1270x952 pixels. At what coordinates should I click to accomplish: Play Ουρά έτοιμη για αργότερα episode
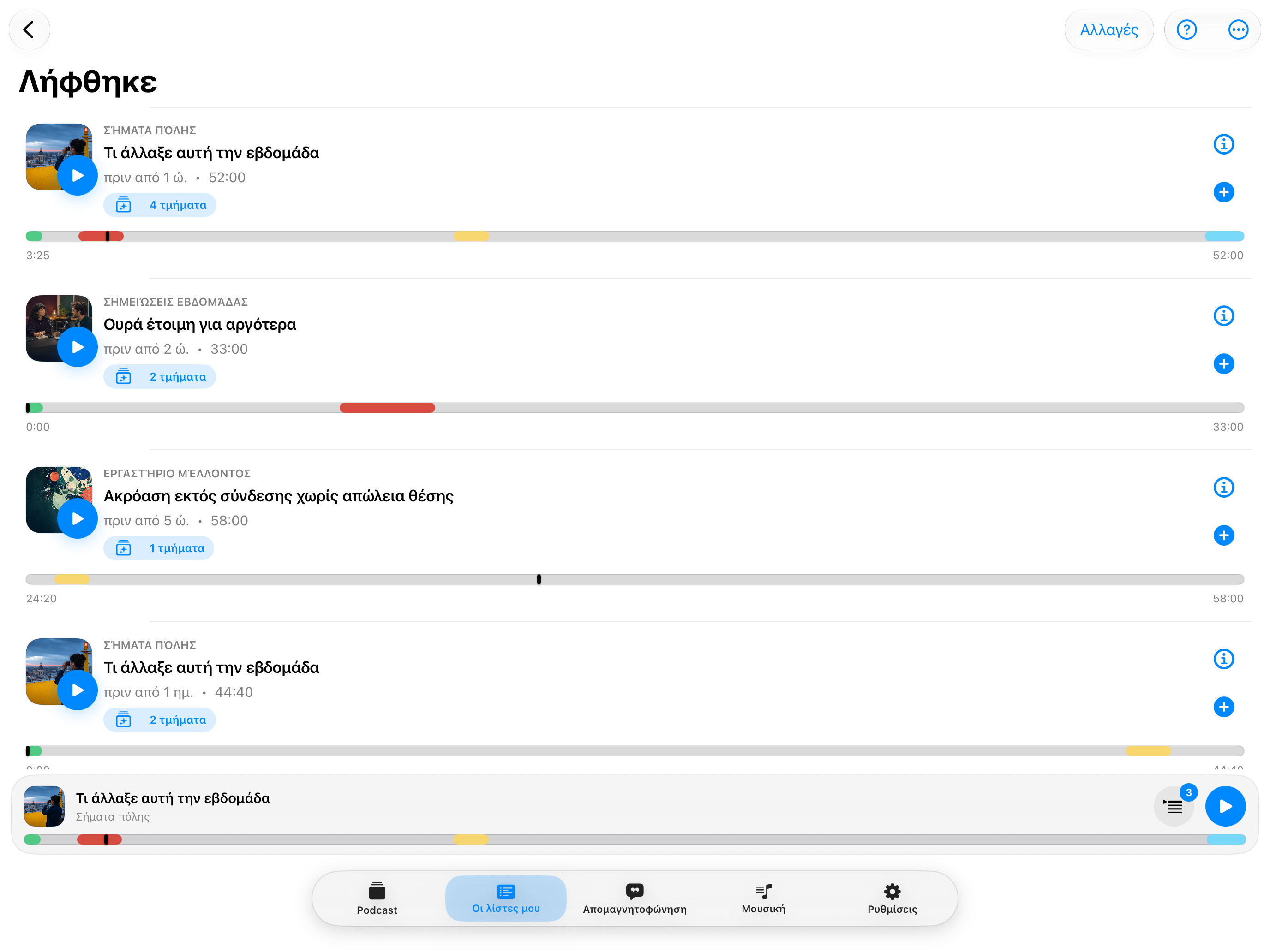[78, 347]
